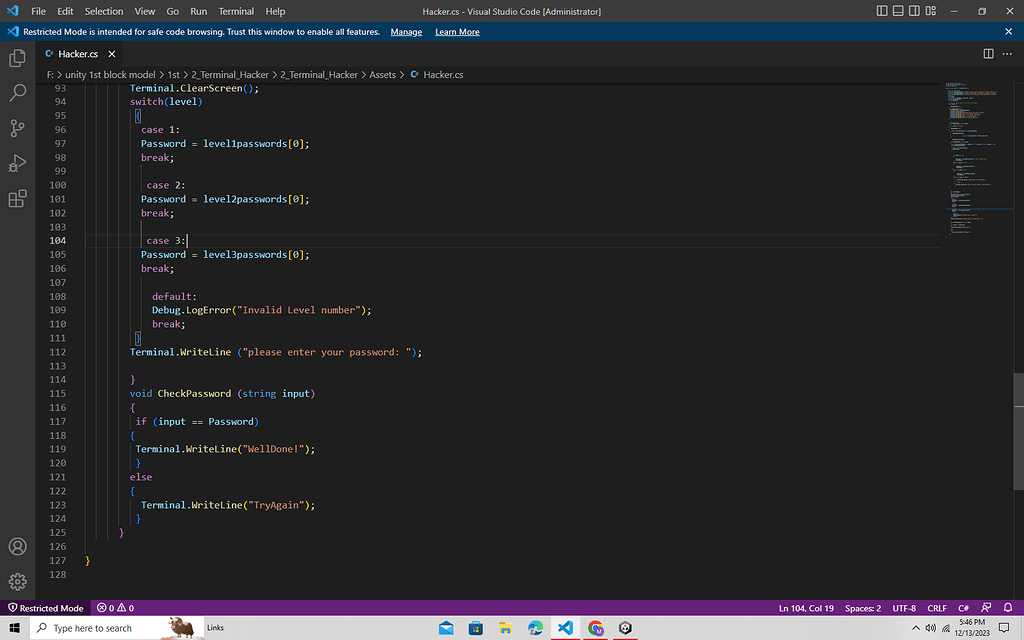Click the Windows Start button
The image size is (1024, 640).
[x=14, y=628]
